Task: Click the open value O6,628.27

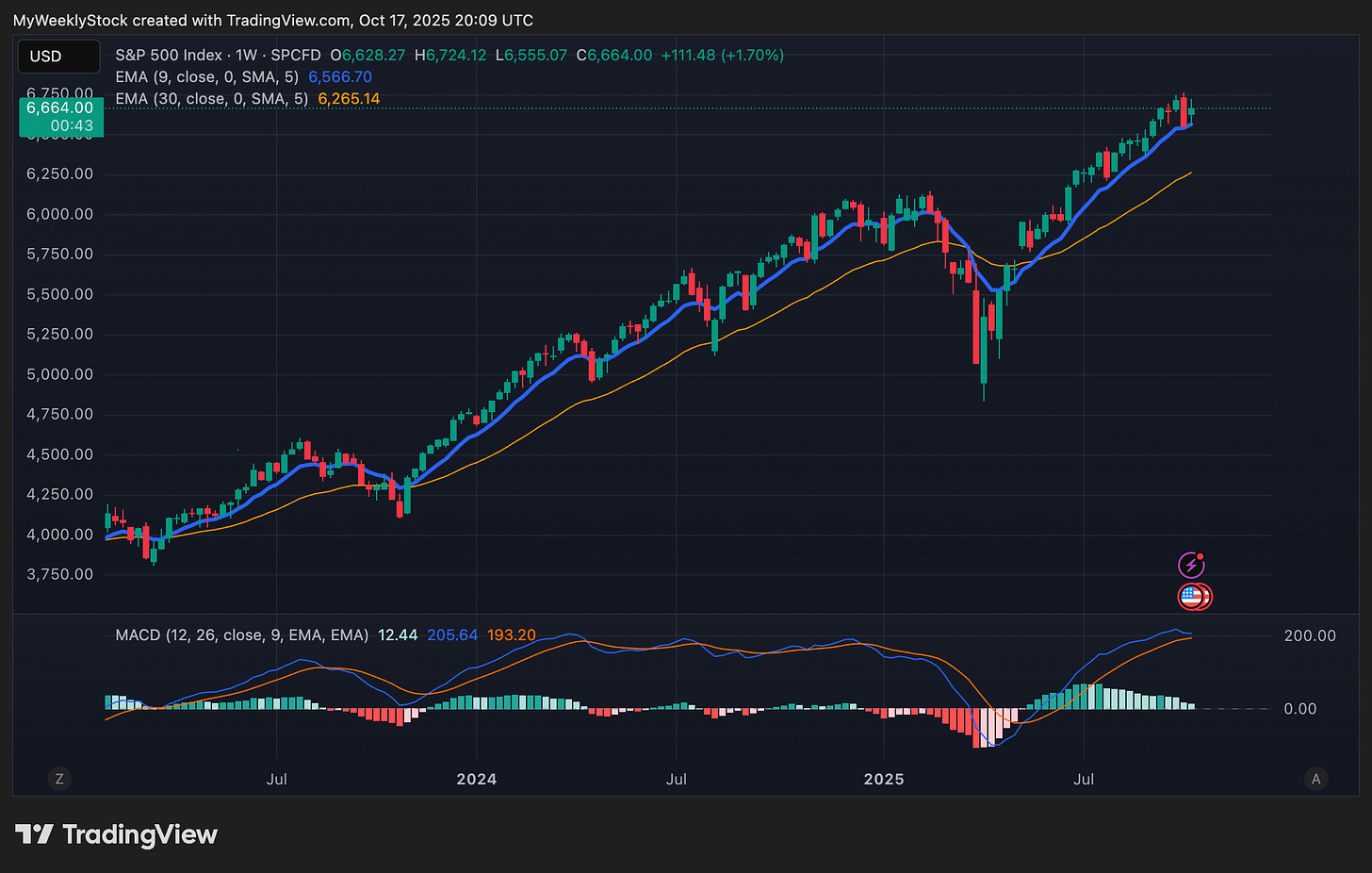Action: (x=367, y=56)
